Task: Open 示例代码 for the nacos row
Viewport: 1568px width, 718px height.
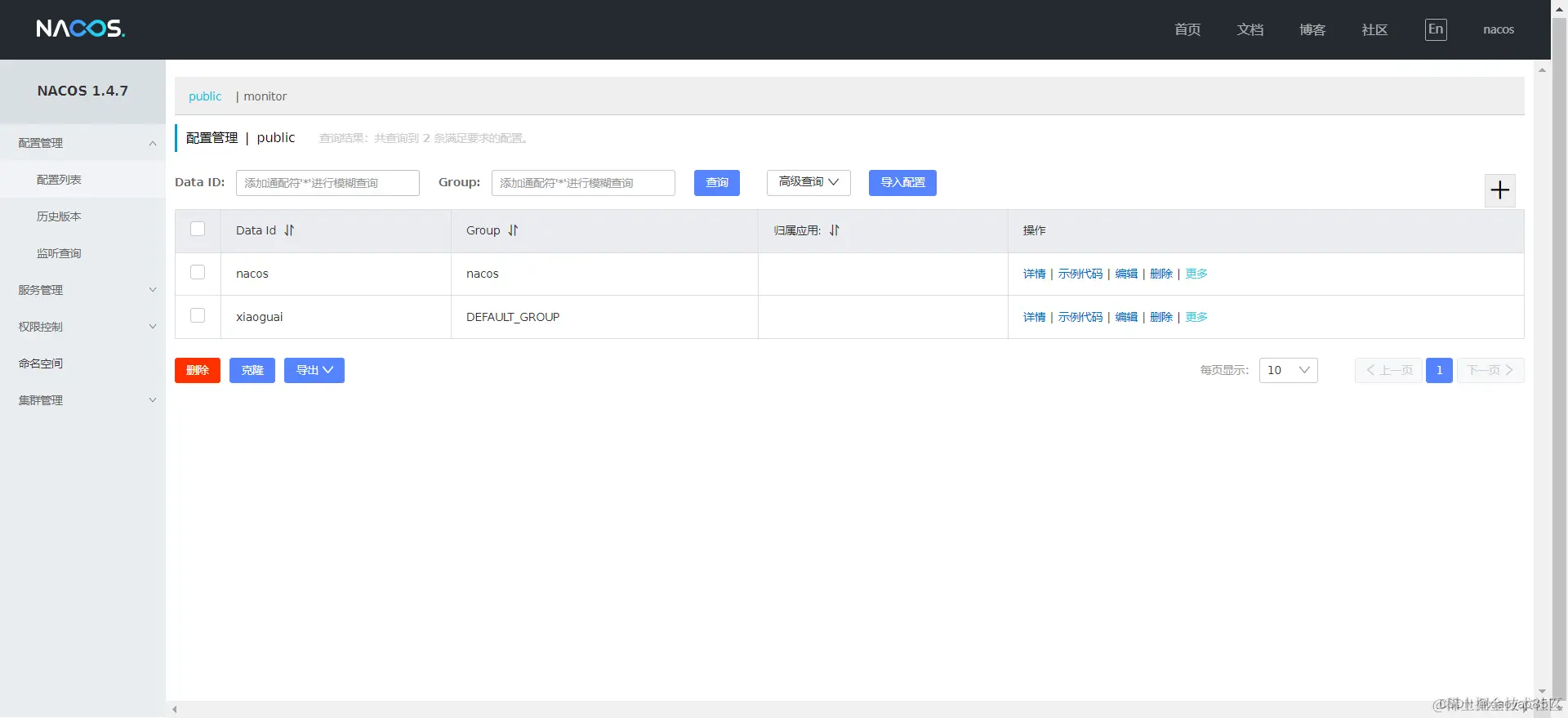Action: pyautogui.click(x=1080, y=274)
